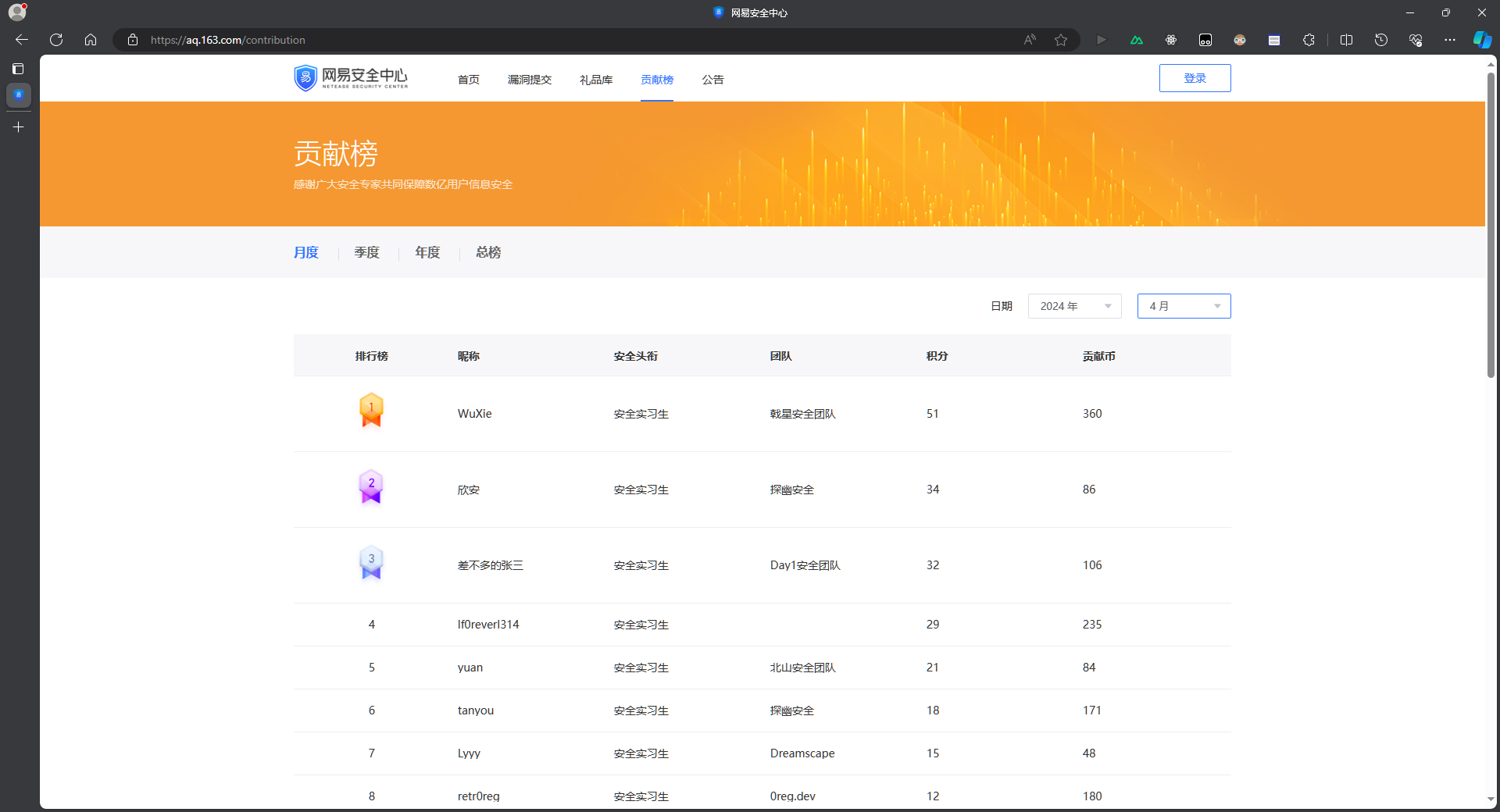Click the 登录 login button

(x=1195, y=78)
